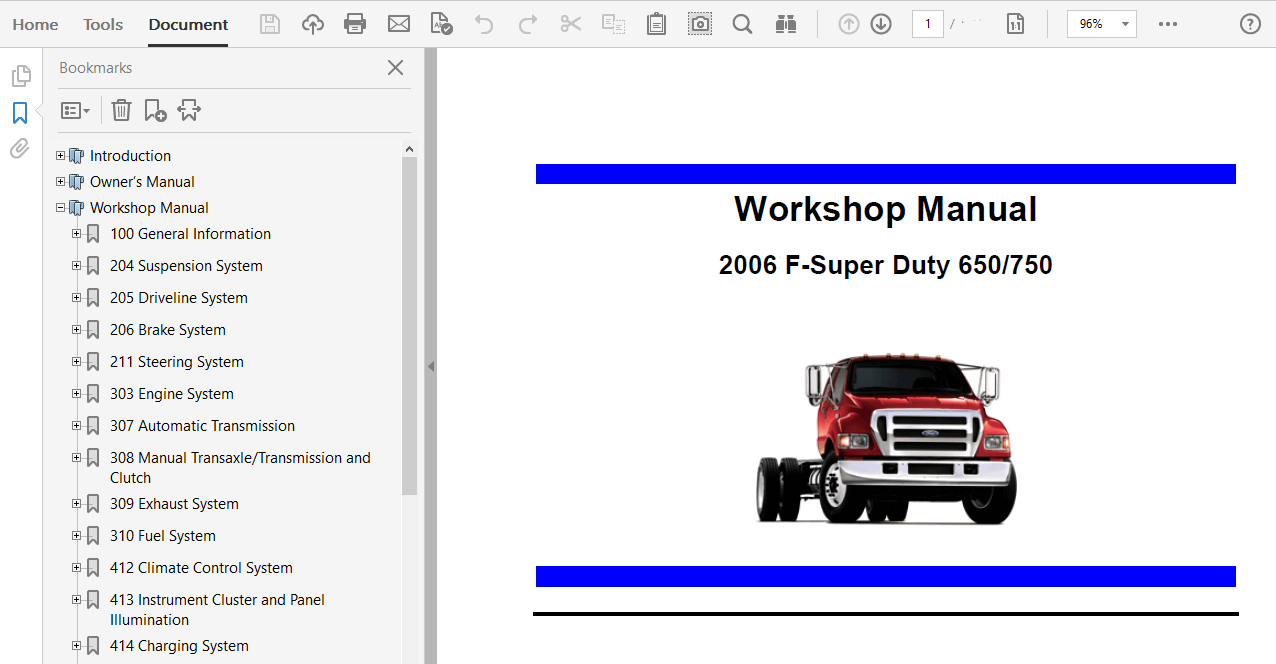Navigate to next page with down arrow
This screenshot has width=1276, height=664.
(x=880, y=23)
